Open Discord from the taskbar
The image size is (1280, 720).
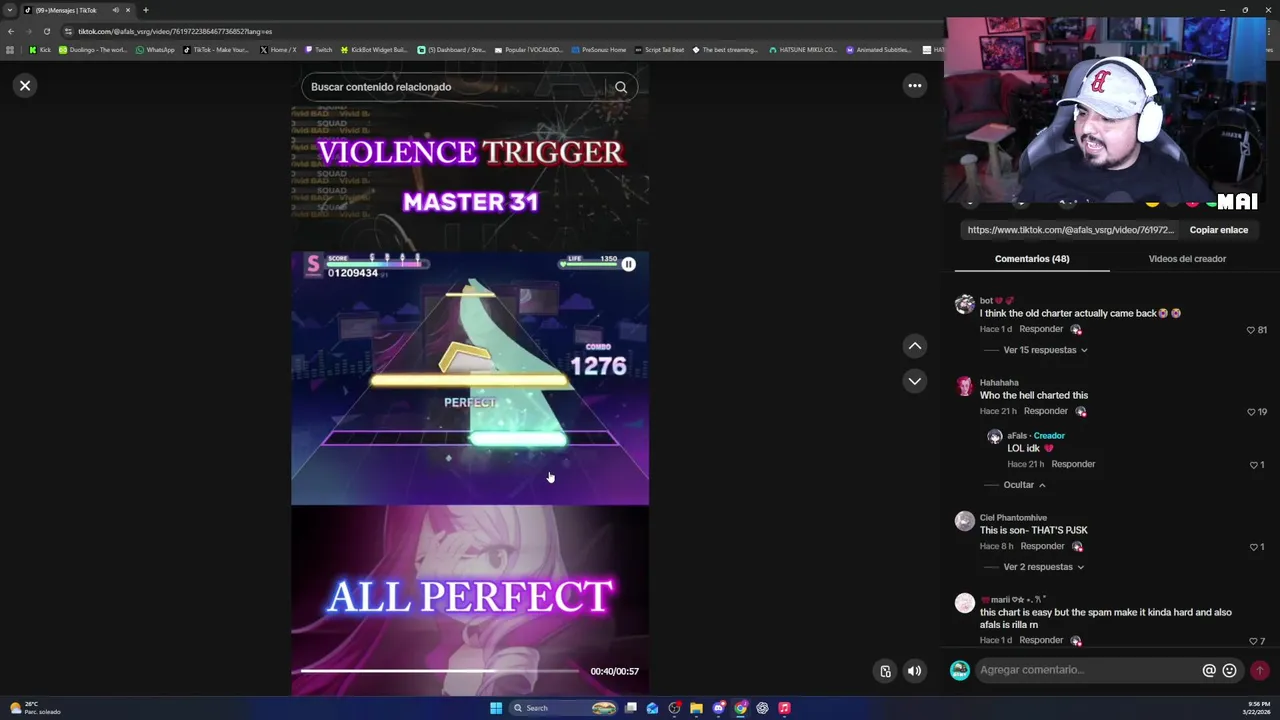tap(718, 708)
